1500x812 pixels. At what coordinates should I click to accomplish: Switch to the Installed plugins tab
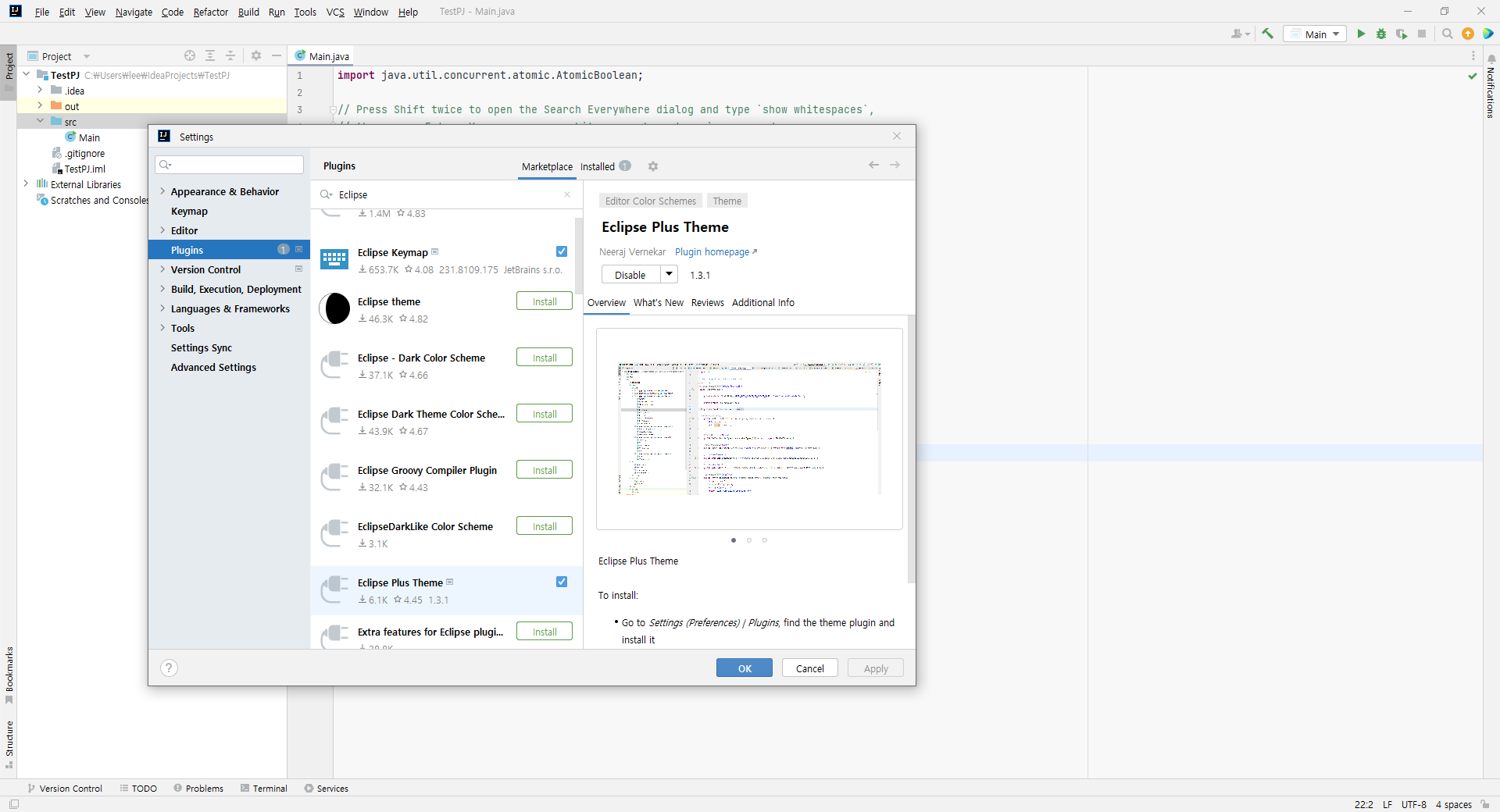[605, 166]
